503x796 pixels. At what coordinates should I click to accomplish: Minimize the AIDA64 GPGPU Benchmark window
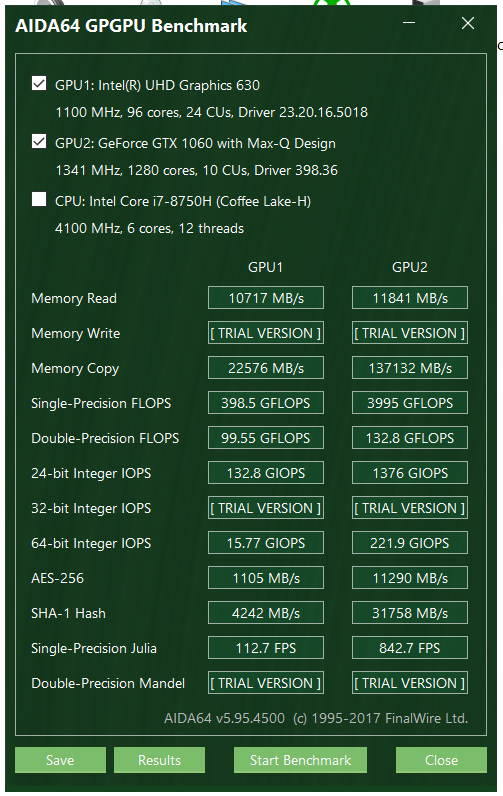click(x=409, y=23)
